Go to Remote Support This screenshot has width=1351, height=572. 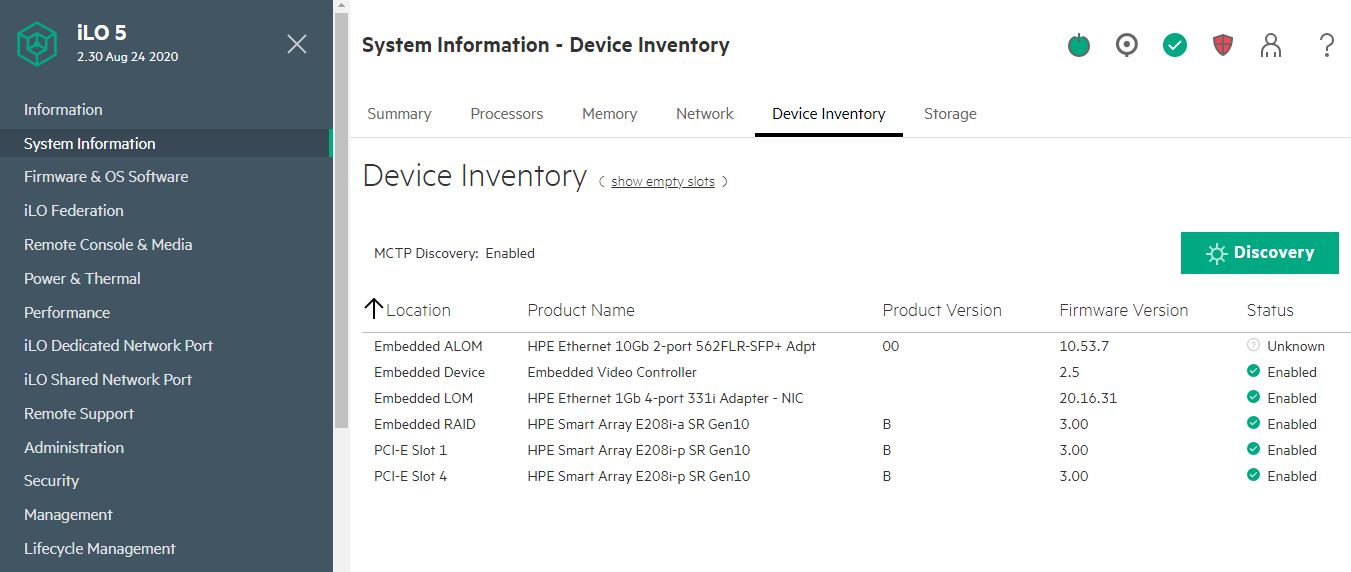coord(79,413)
